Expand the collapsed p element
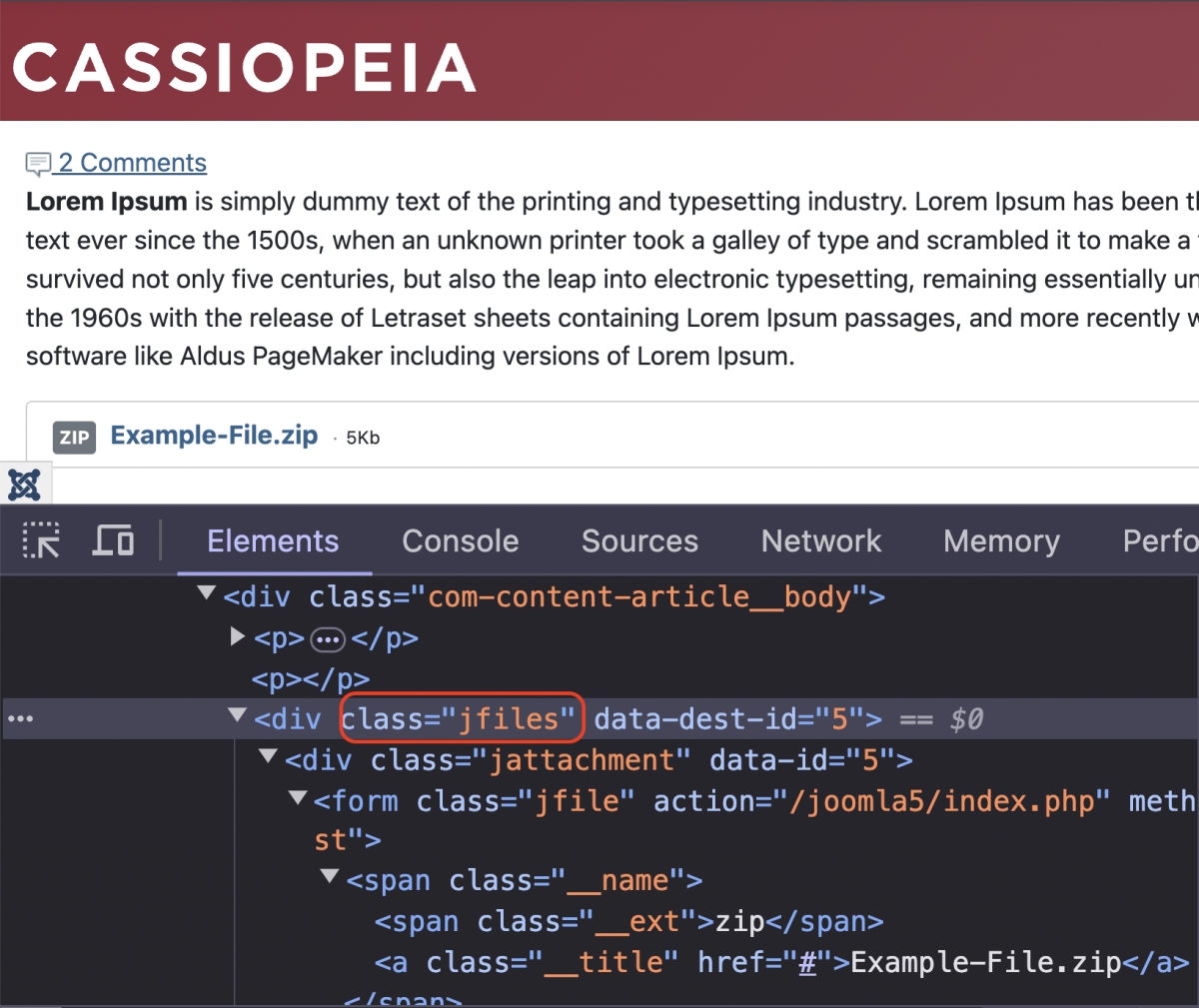Viewport: 1199px width, 1008px height. point(238,636)
